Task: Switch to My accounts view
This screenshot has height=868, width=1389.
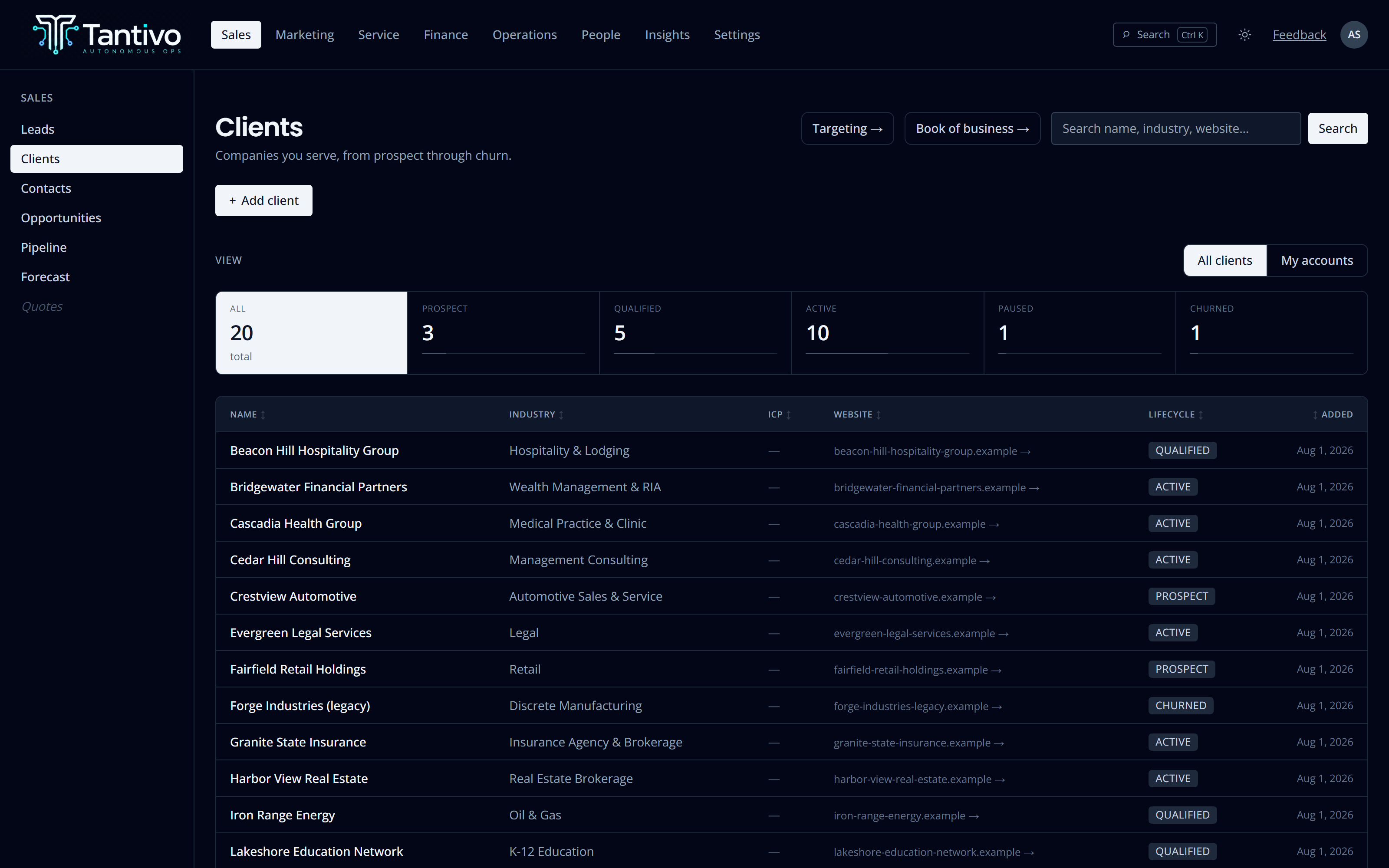Action: [1317, 261]
